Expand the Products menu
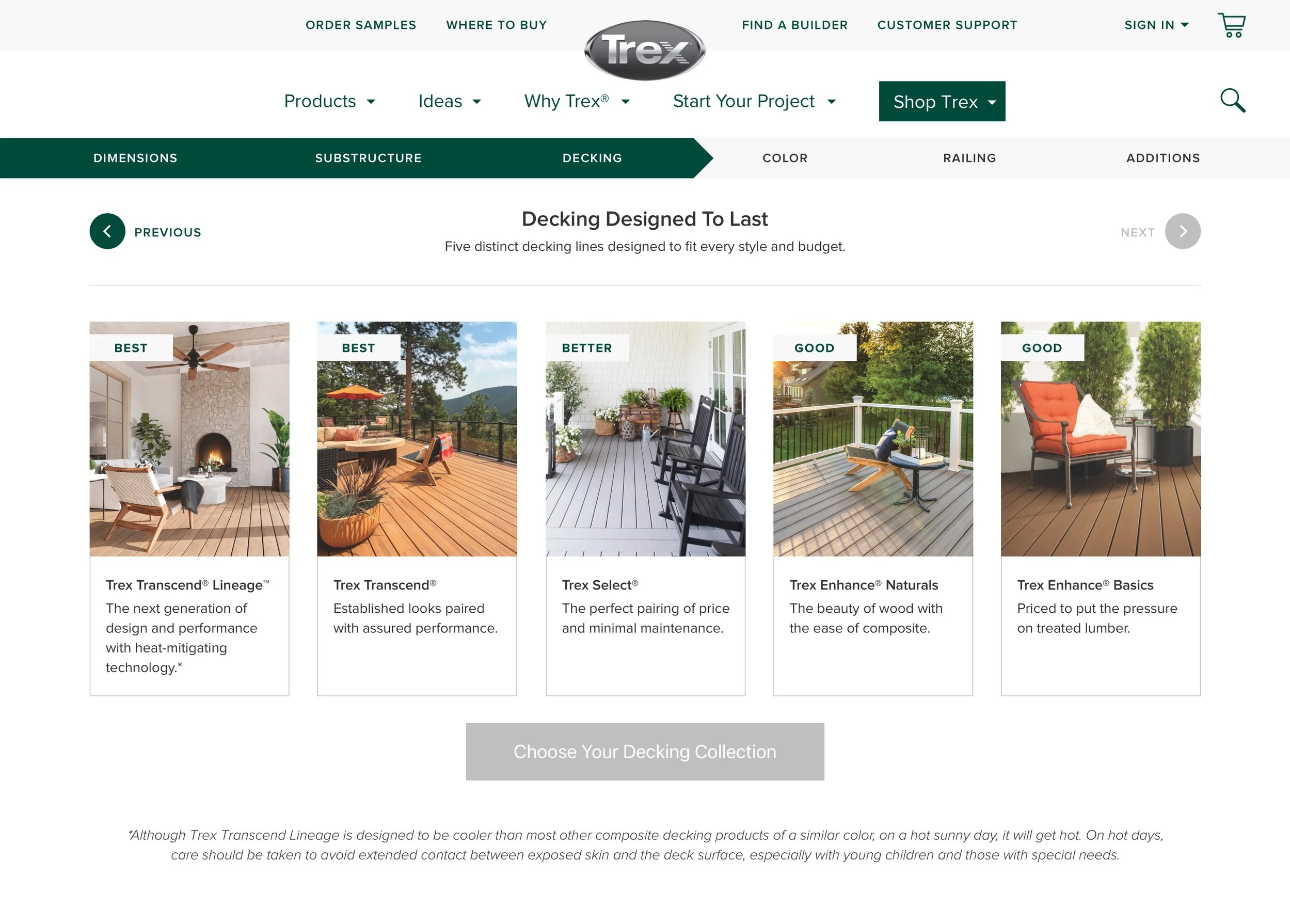The width and height of the screenshot is (1290, 924). click(329, 101)
